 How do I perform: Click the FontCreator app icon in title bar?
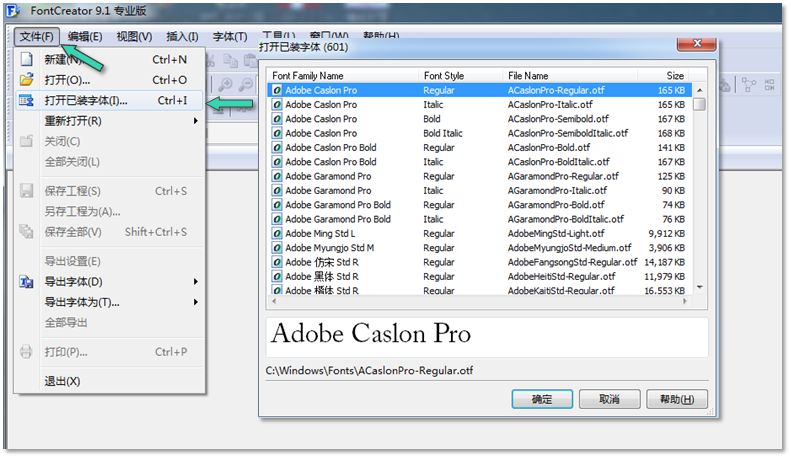[14, 11]
